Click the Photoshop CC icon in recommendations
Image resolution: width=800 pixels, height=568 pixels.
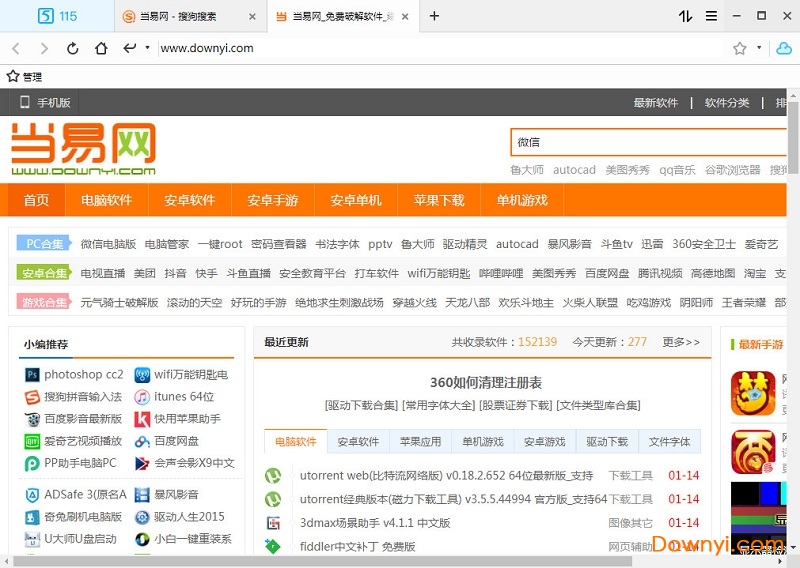tap(32, 375)
